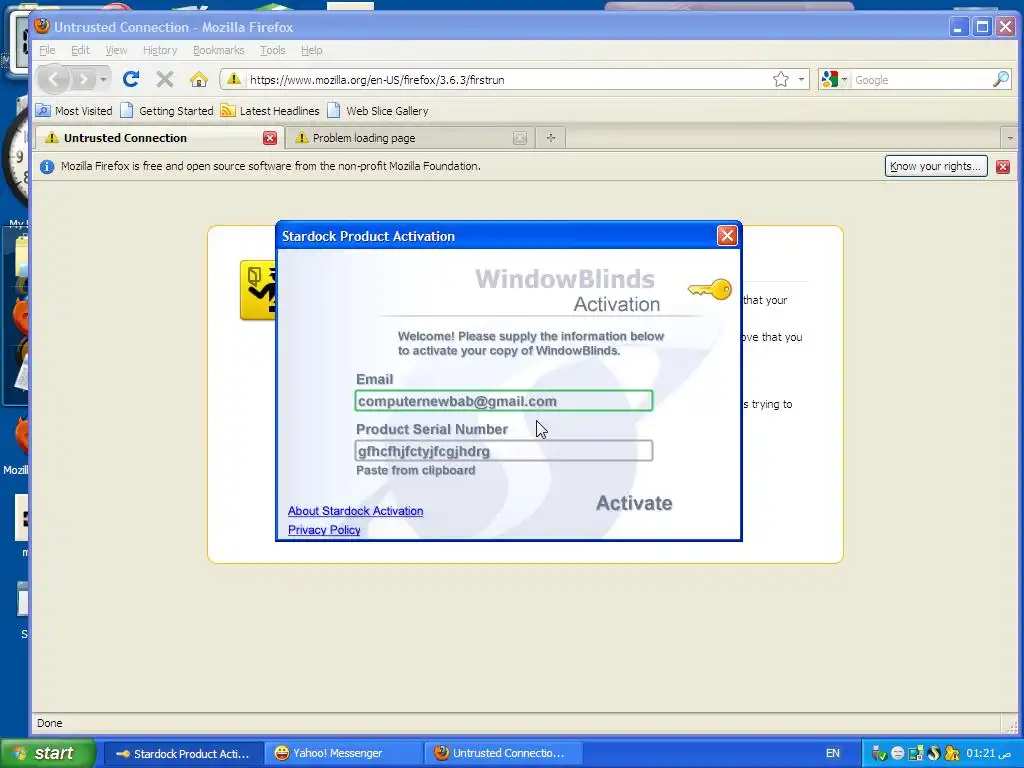Close the Untrusted Connection tab
1024x768 pixels.
pos(270,138)
